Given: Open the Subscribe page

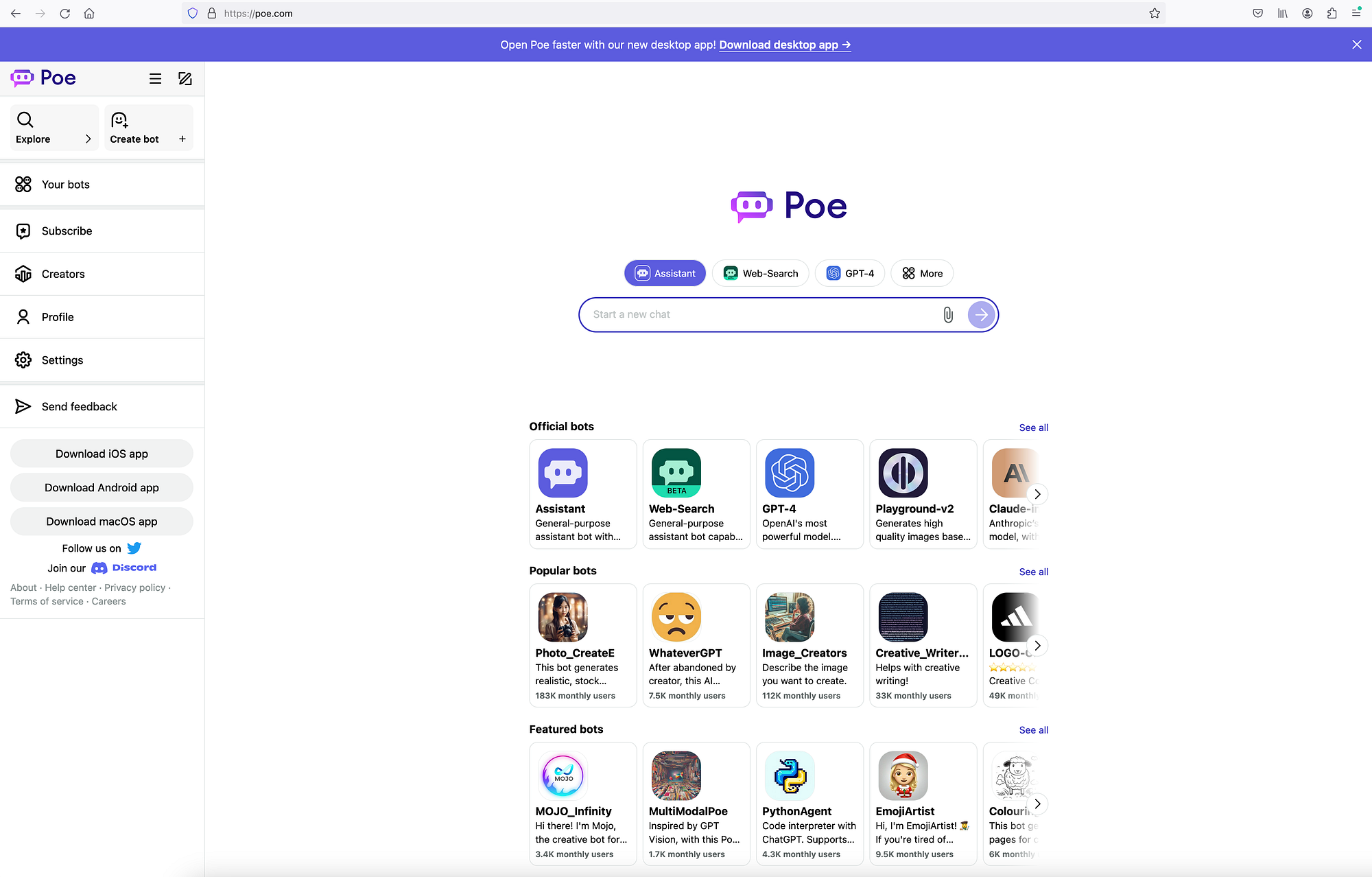Looking at the screenshot, I should coord(102,231).
